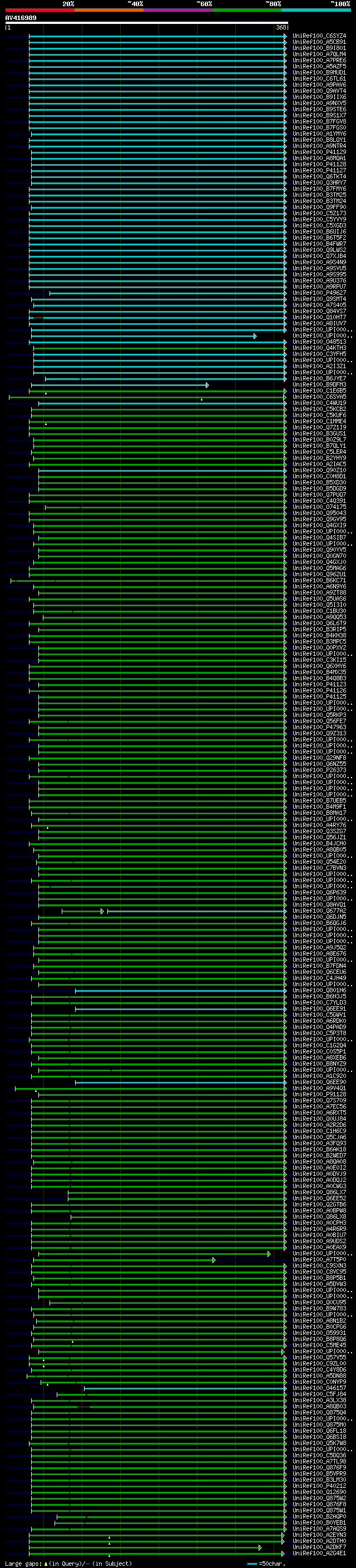Select the UniRef100_C4WU19 label

[x=319, y=403]
